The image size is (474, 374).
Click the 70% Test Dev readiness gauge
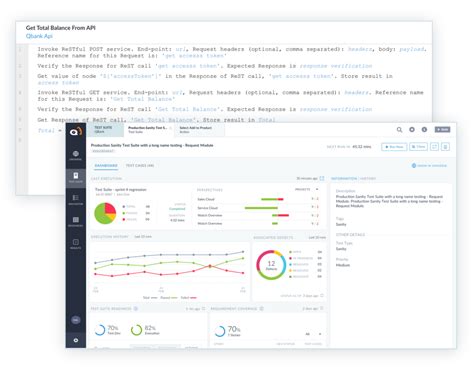[x=100, y=330]
